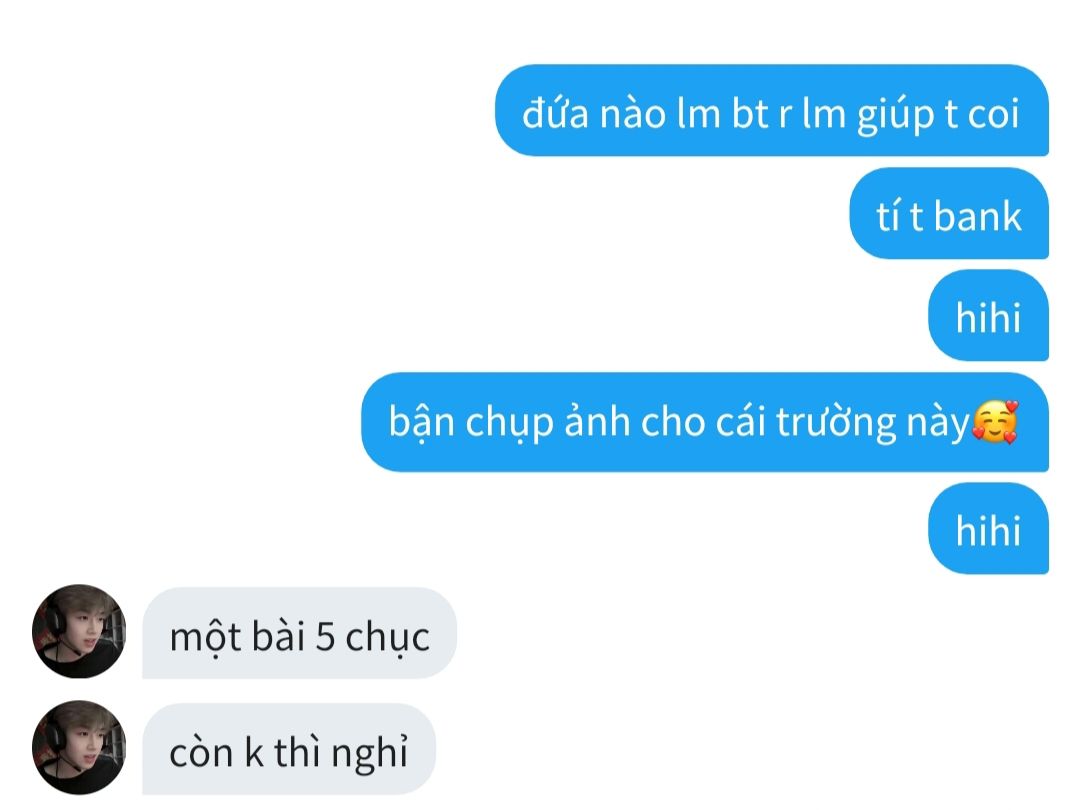Image resolution: width=1080 pixels, height=810 pixels.
Task: Open sender's avatar beside "một bài 5 chục"
Action: click(79, 632)
